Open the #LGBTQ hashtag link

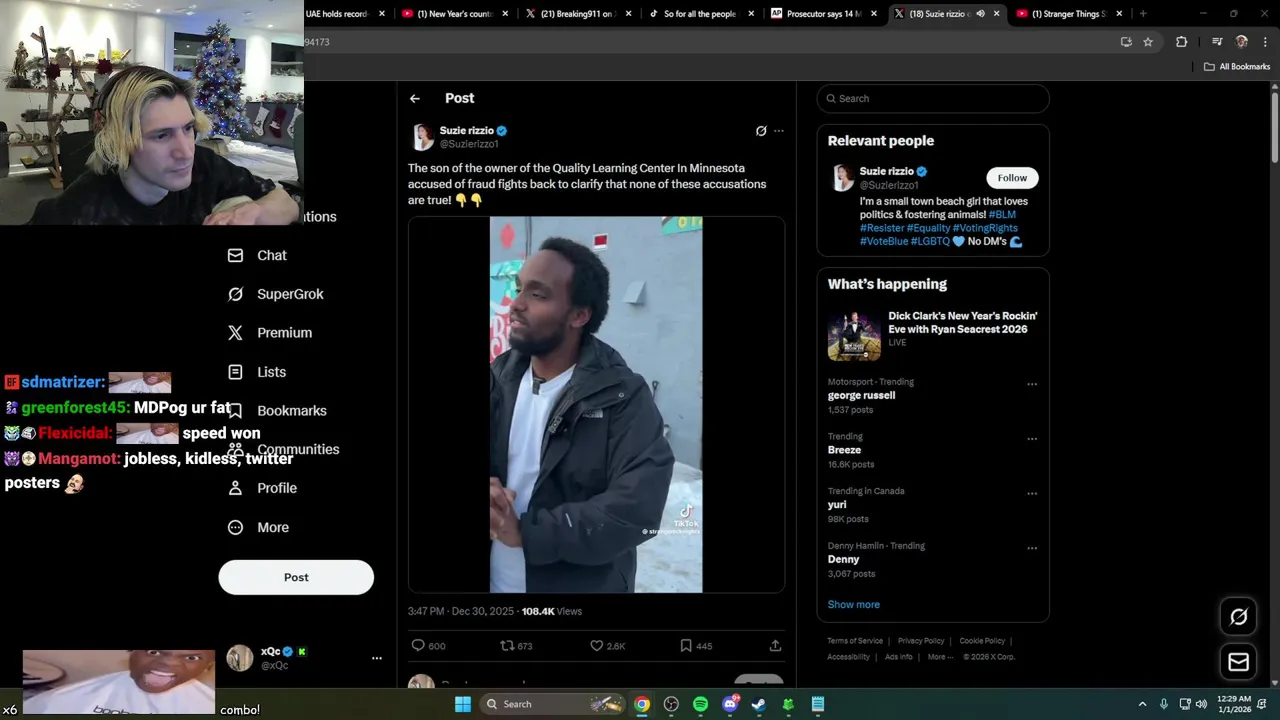point(929,241)
